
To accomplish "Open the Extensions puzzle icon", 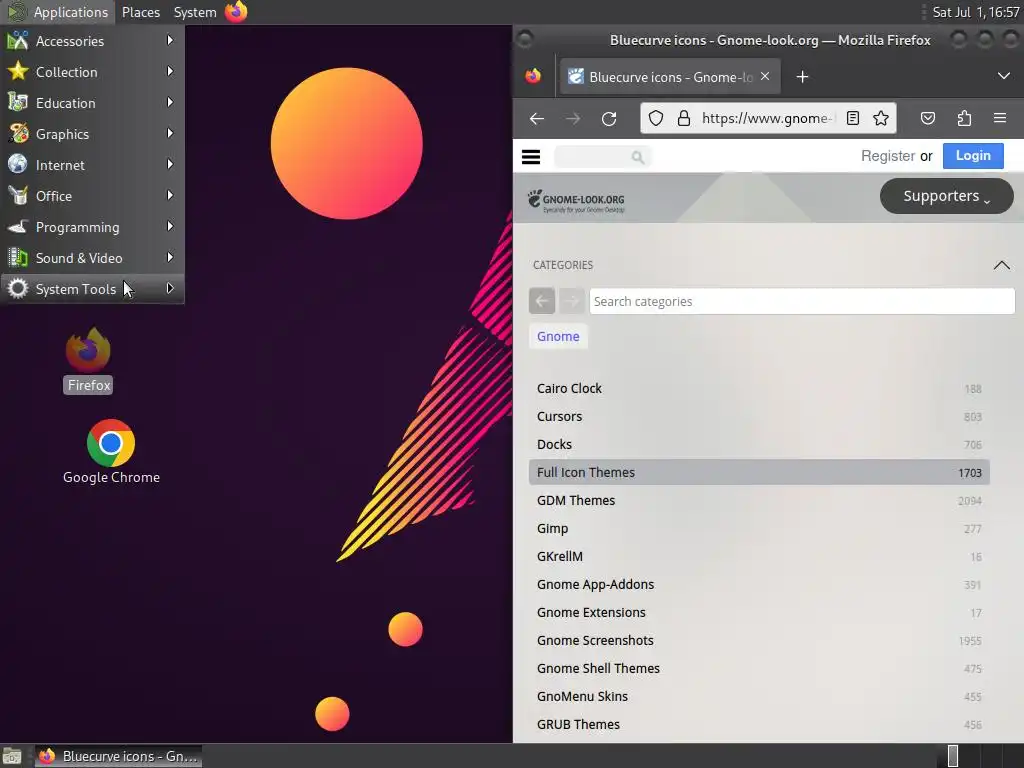I will pos(964,118).
